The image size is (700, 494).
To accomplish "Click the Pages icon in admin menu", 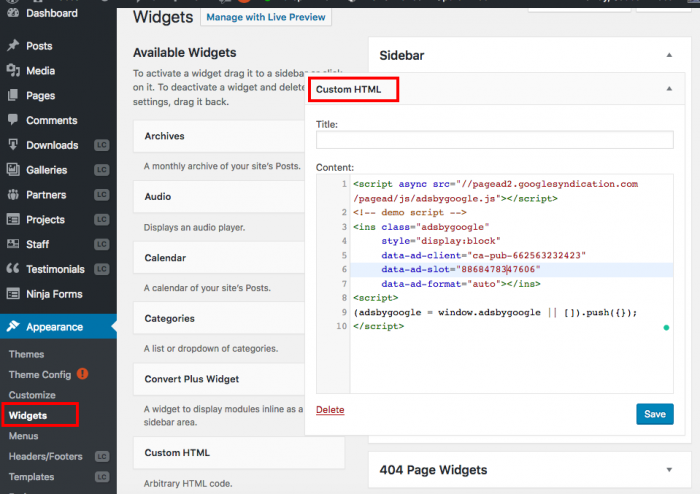I will point(12,96).
